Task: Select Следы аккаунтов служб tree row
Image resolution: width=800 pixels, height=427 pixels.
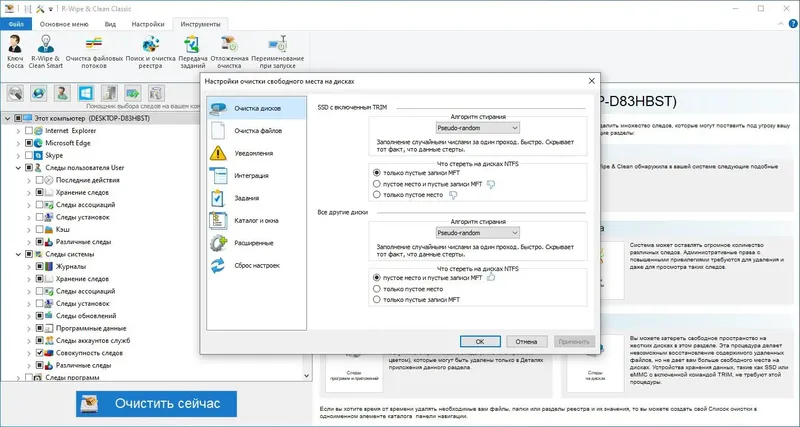Action: [x=93, y=340]
